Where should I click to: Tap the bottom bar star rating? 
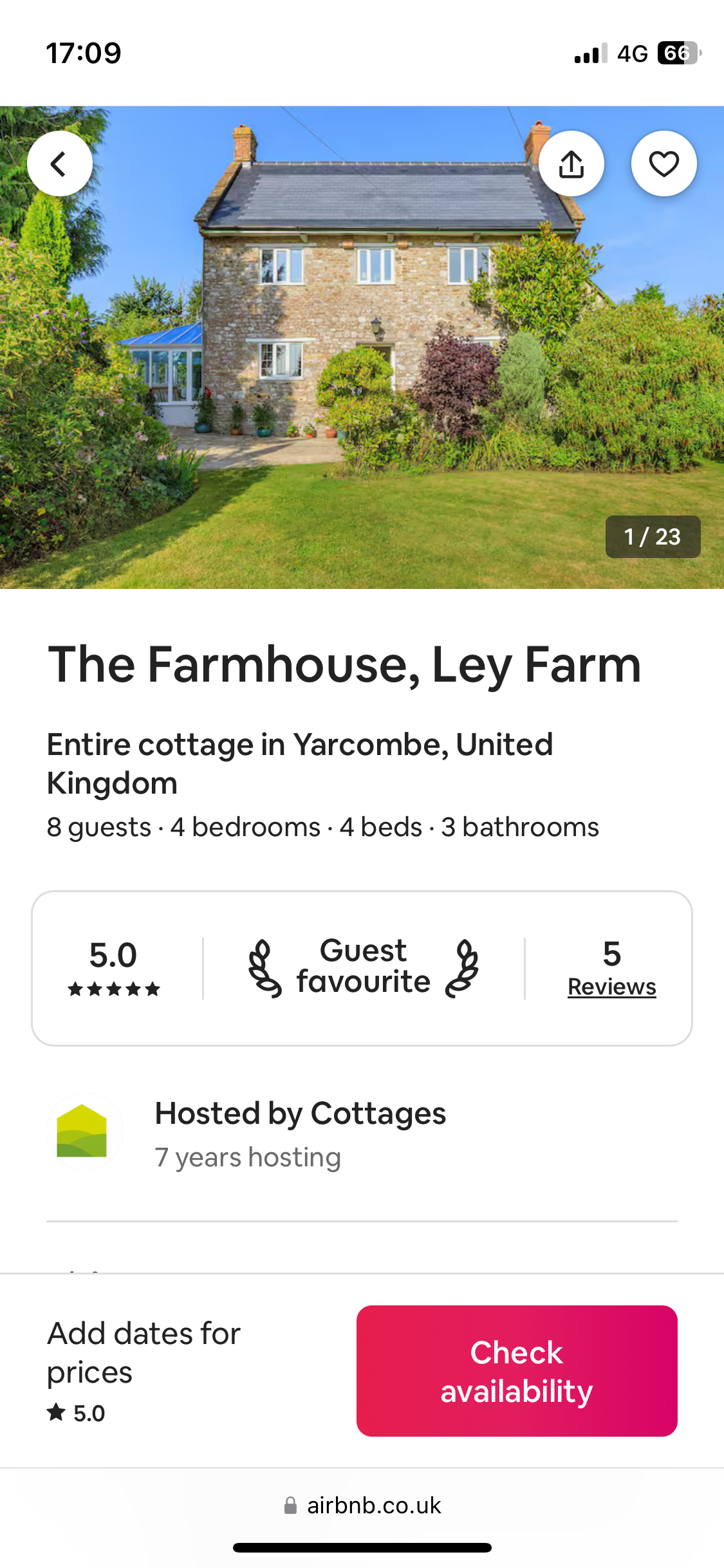pyautogui.click(x=76, y=1413)
